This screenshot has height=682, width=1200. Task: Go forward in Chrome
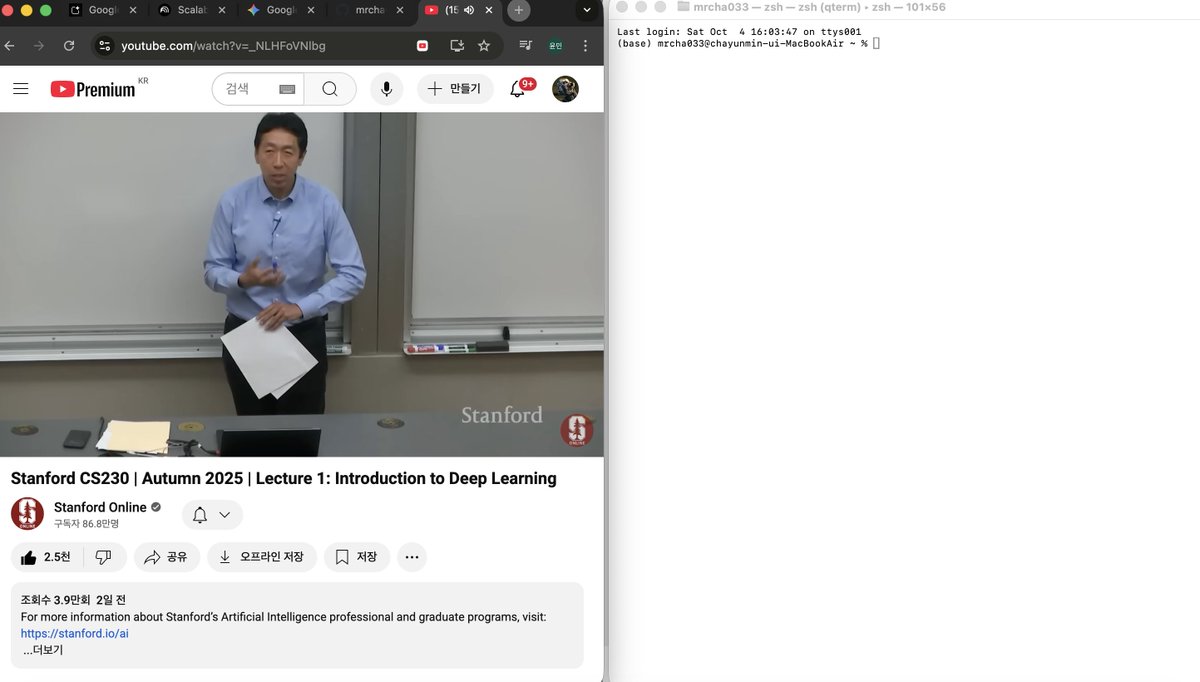[x=39, y=46]
